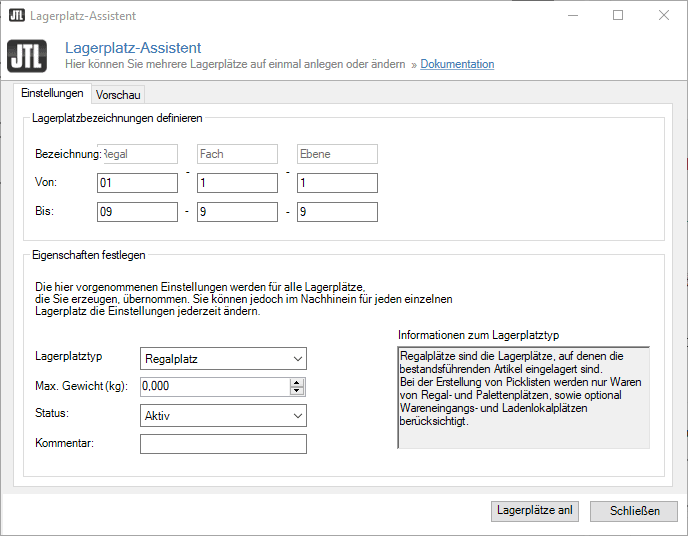Select the Einstellungen tab
Screen dimensions: 688x536
click(x=52, y=93)
